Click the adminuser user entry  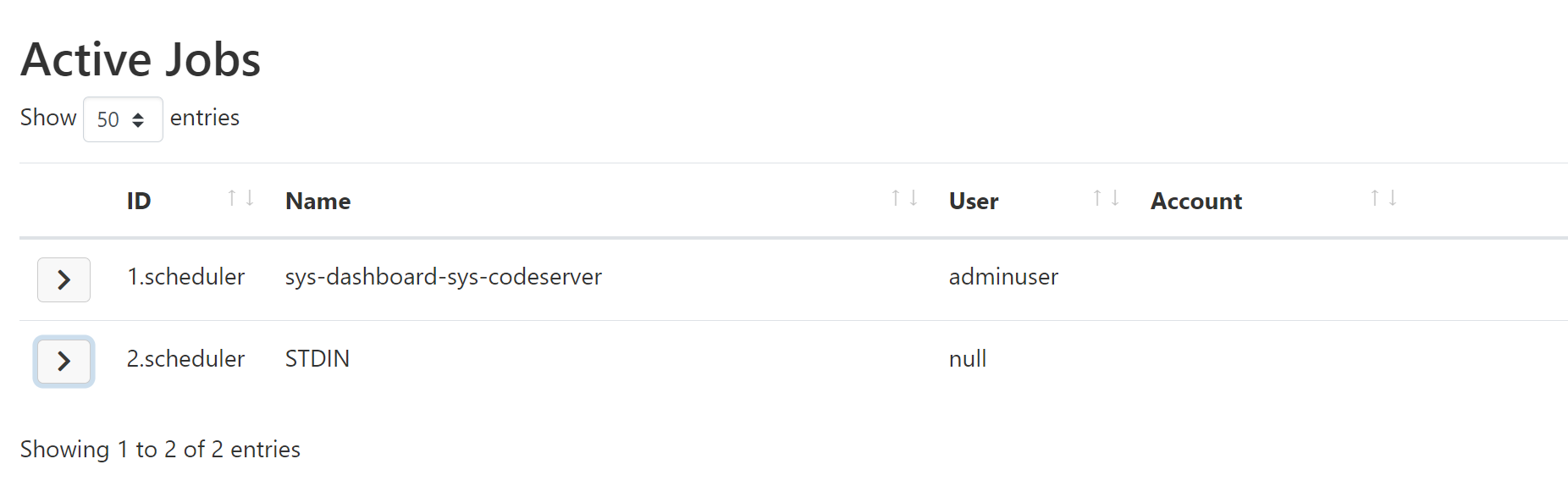click(1002, 277)
